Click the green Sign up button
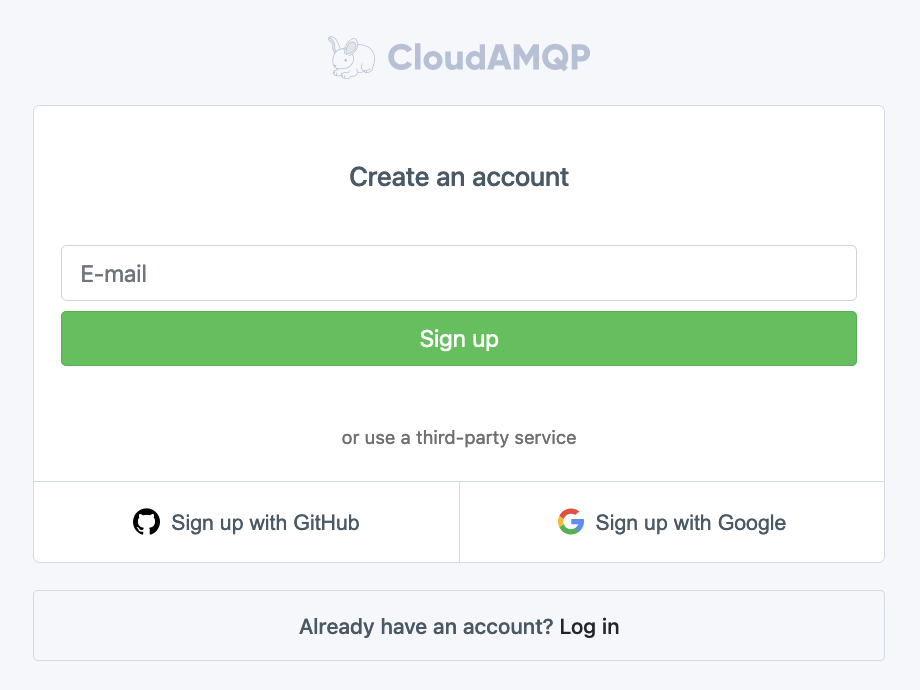The image size is (920, 690). [459, 339]
